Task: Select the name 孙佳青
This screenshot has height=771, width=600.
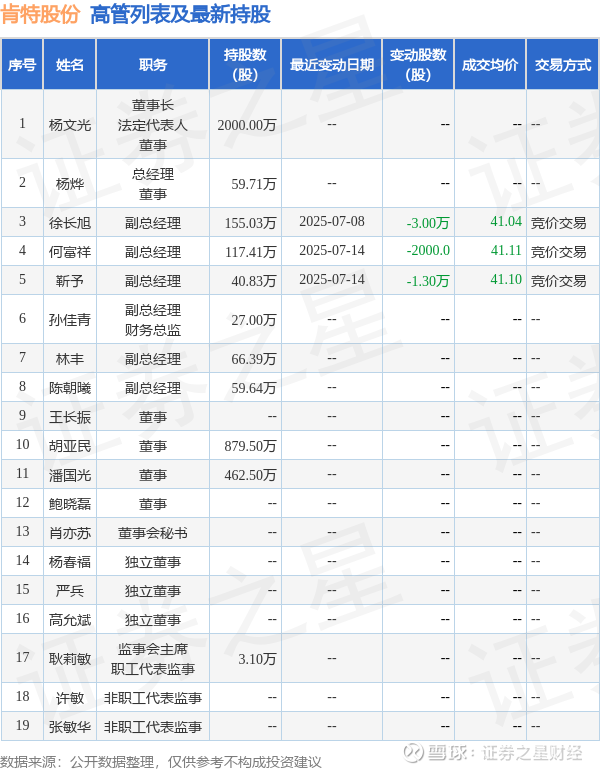Action: click(x=70, y=320)
